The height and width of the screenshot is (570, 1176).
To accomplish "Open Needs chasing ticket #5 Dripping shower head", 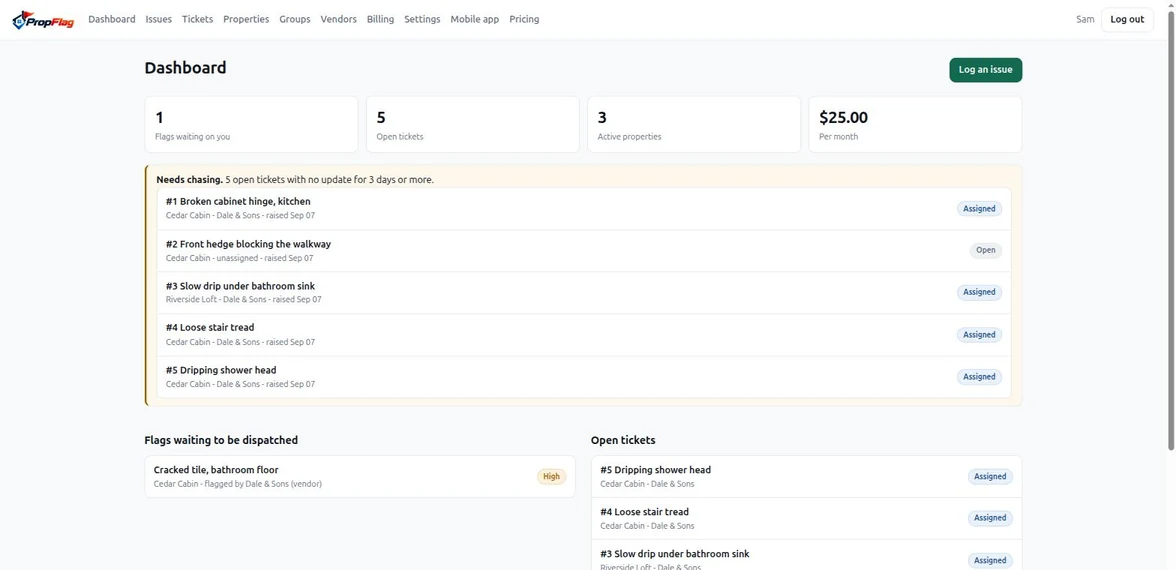I will pyautogui.click(x=584, y=376).
